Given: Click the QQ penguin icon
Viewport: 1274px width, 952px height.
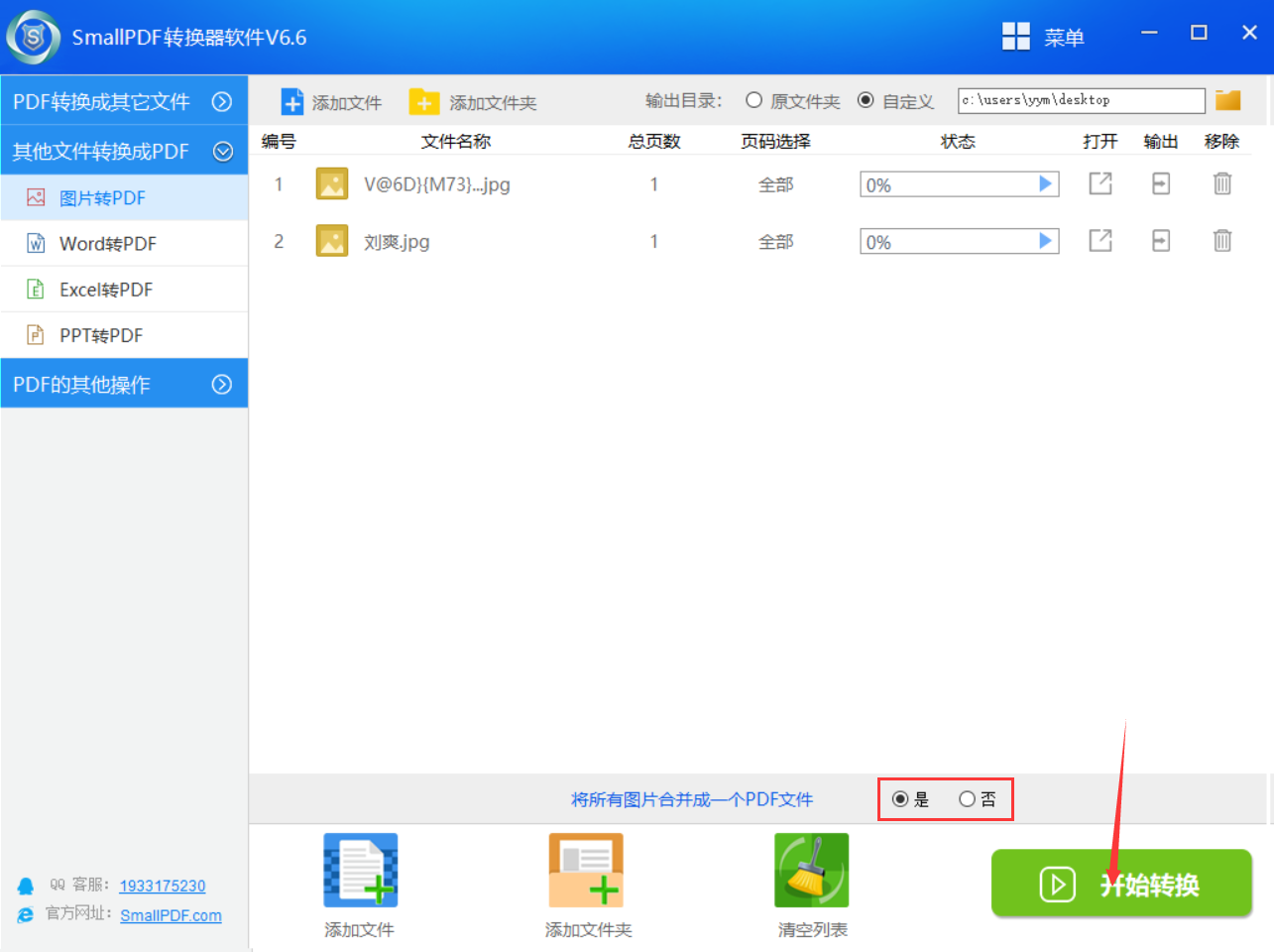Looking at the screenshot, I should tap(26, 886).
